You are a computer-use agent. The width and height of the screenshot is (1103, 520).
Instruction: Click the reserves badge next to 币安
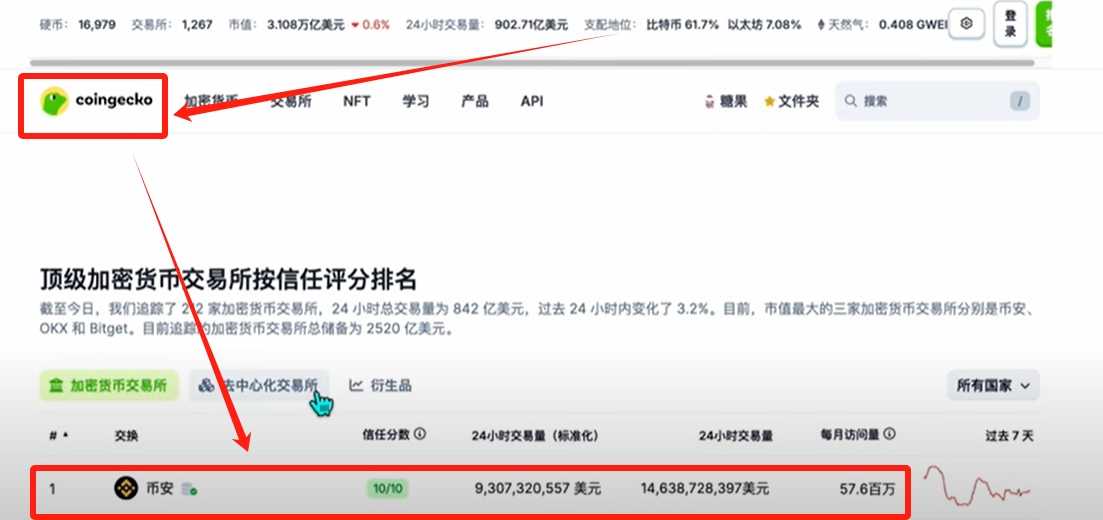[189, 488]
